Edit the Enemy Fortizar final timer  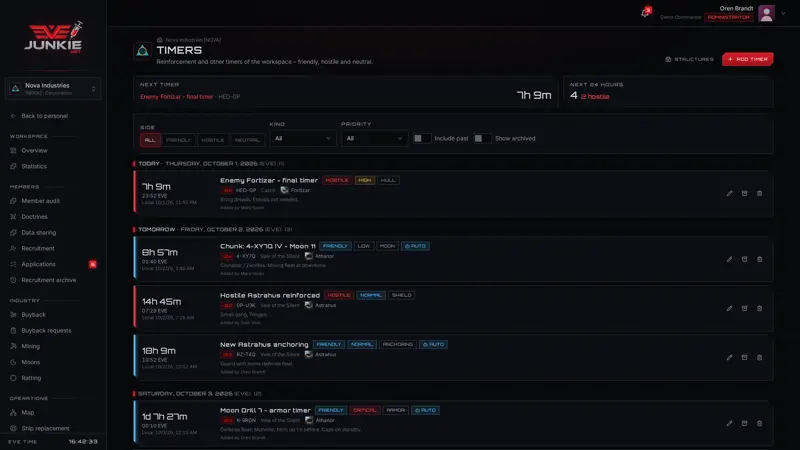pos(729,193)
